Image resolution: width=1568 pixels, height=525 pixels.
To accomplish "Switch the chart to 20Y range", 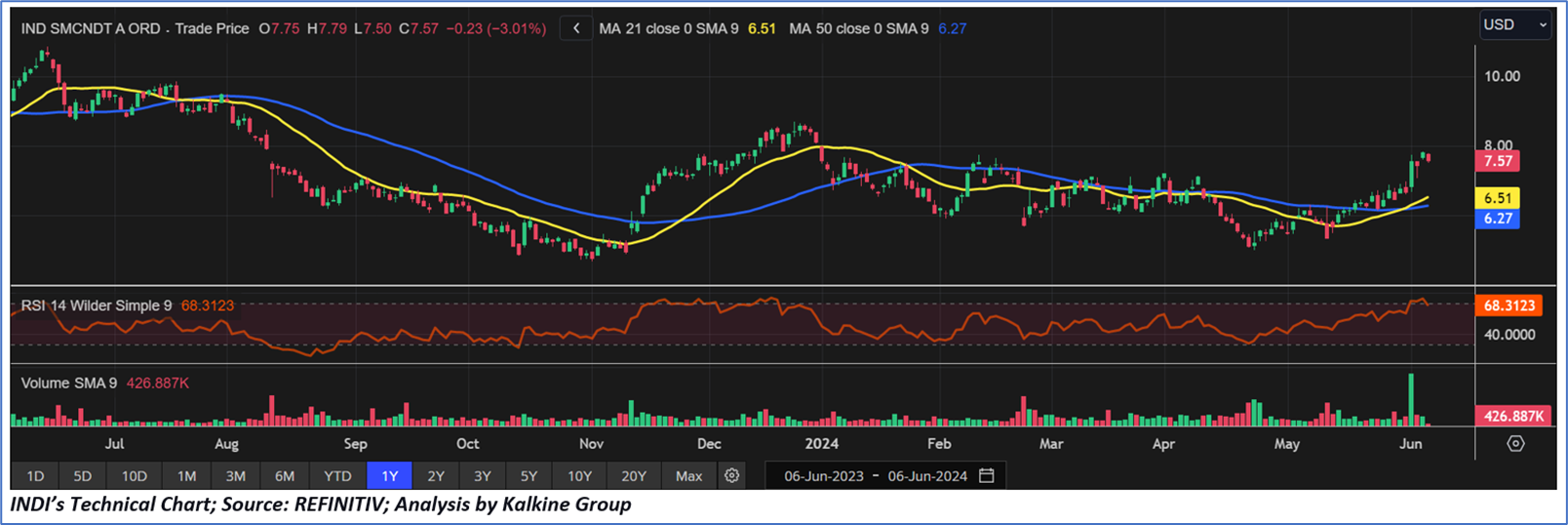I will [634, 475].
